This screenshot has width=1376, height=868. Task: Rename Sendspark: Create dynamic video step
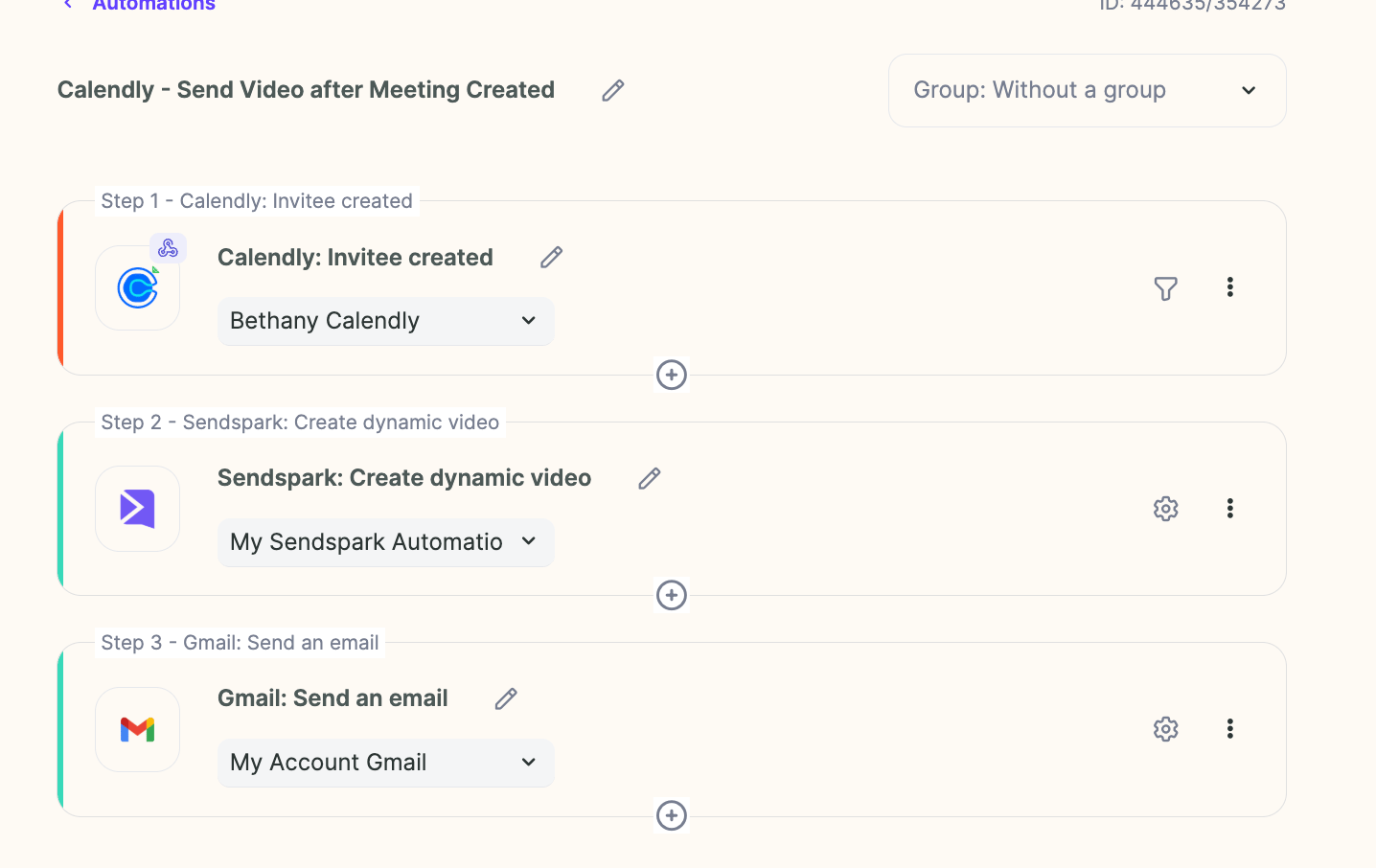click(650, 478)
